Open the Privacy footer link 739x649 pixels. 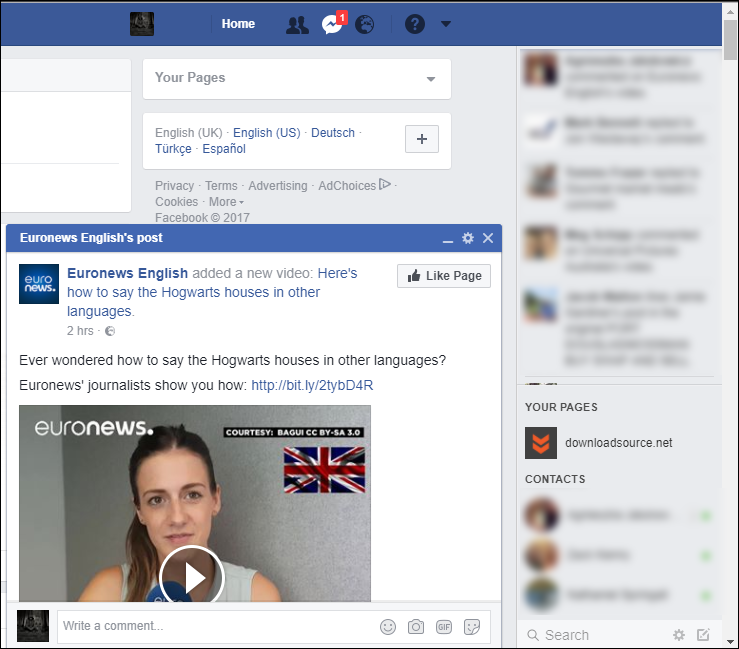click(x=174, y=186)
